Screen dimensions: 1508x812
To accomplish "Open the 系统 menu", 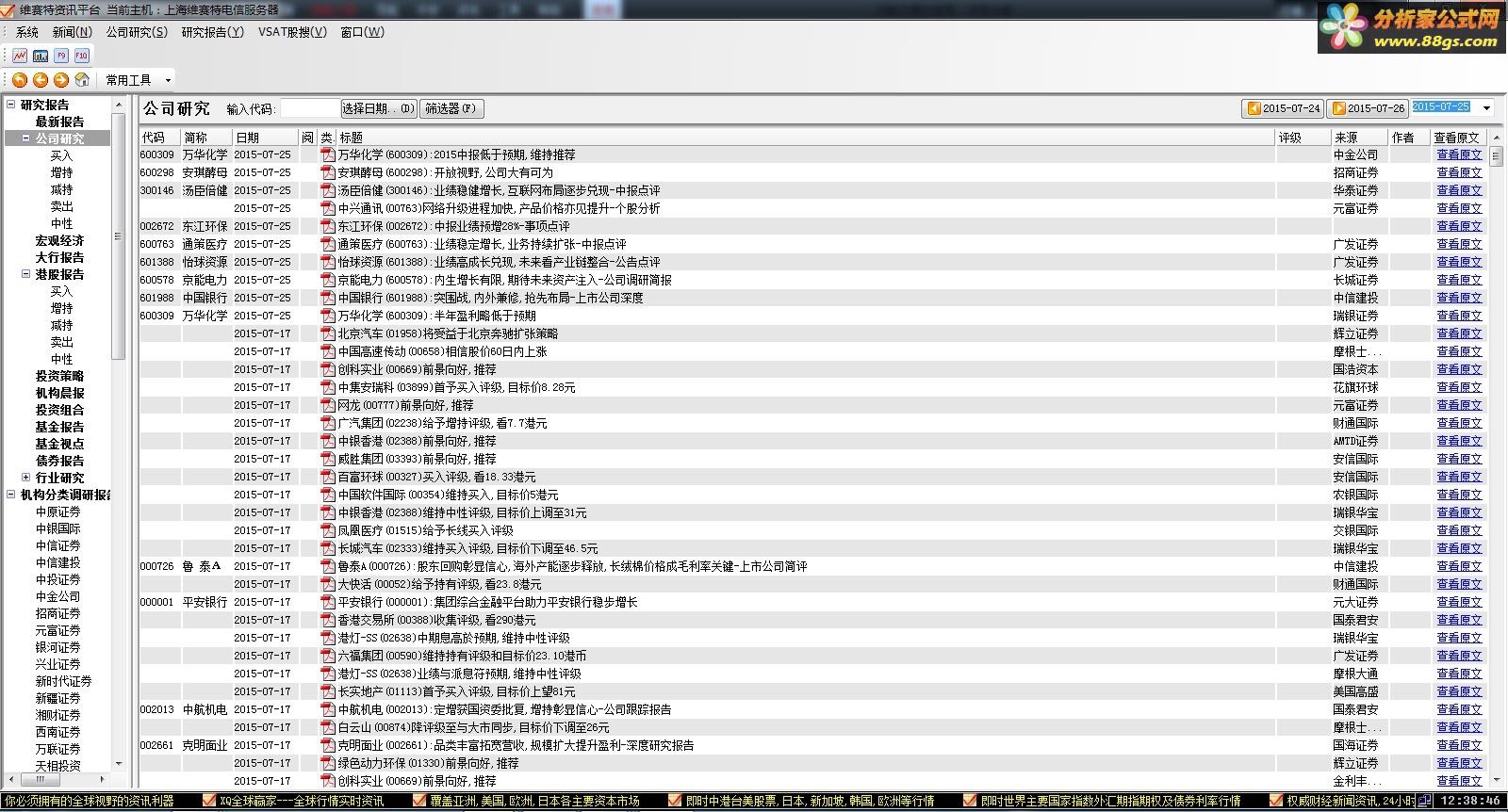I will coord(27,32).
